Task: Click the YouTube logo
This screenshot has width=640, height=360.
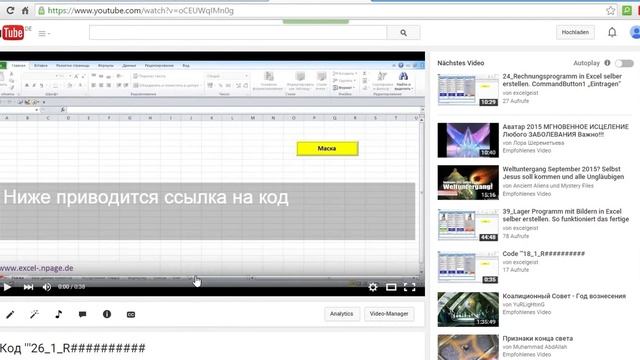Action: (x=12, y=33)
